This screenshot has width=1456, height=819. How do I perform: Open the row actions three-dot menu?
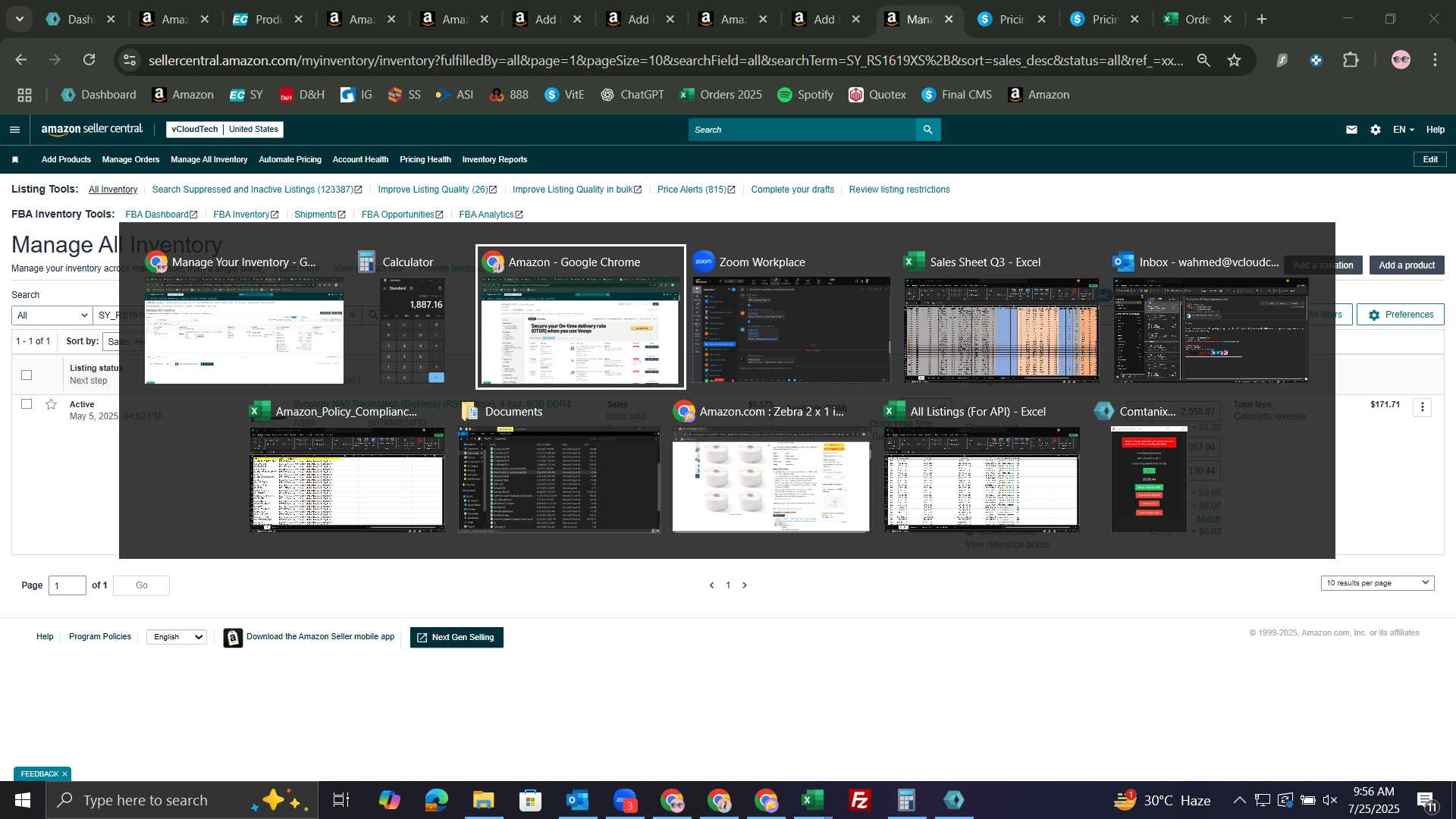click(1423, 407)
